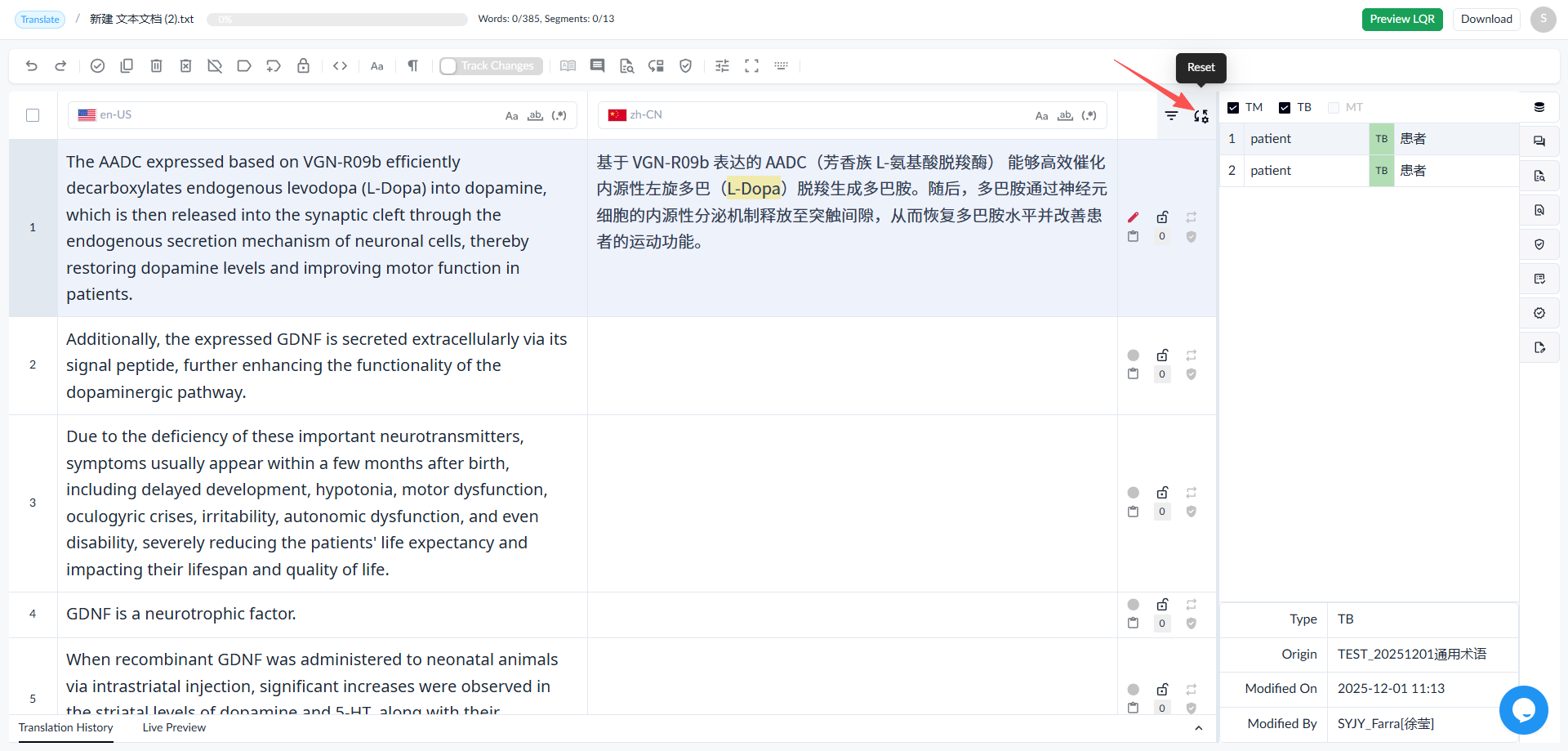
Task: Click the Download button
Action: [x=1486, y=20]
